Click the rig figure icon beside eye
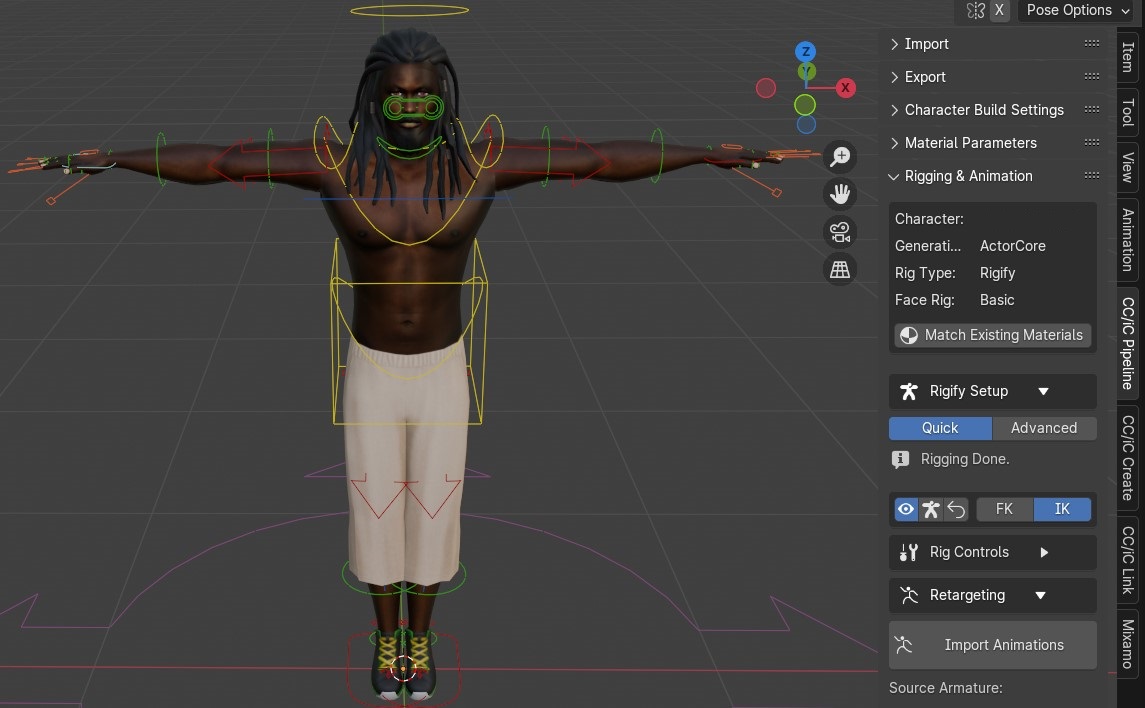The width and height of the screenshot is (1145, 708). (930, 509)
